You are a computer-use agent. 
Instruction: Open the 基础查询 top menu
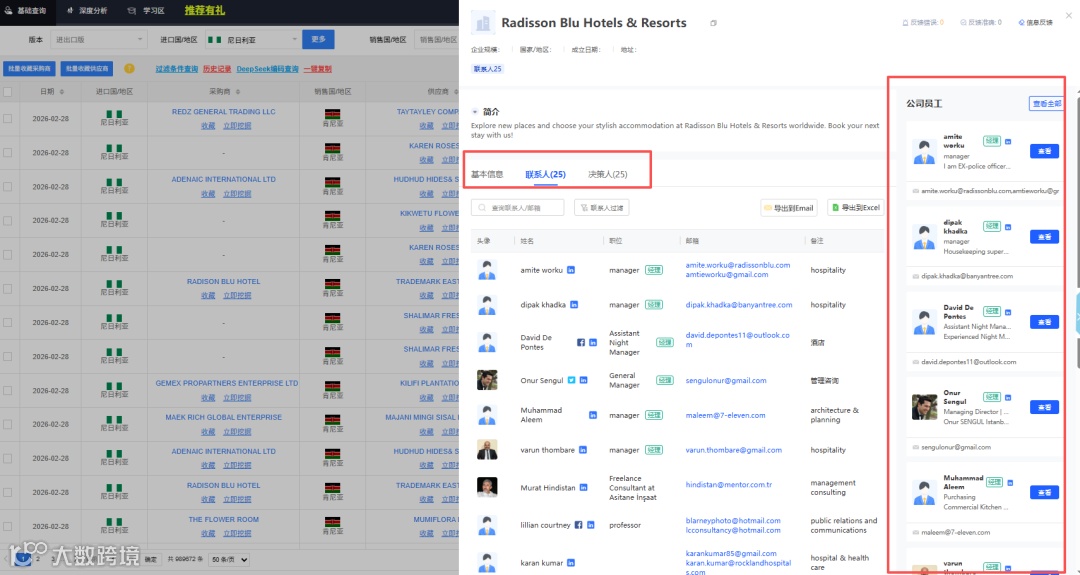tap(25, 11)
